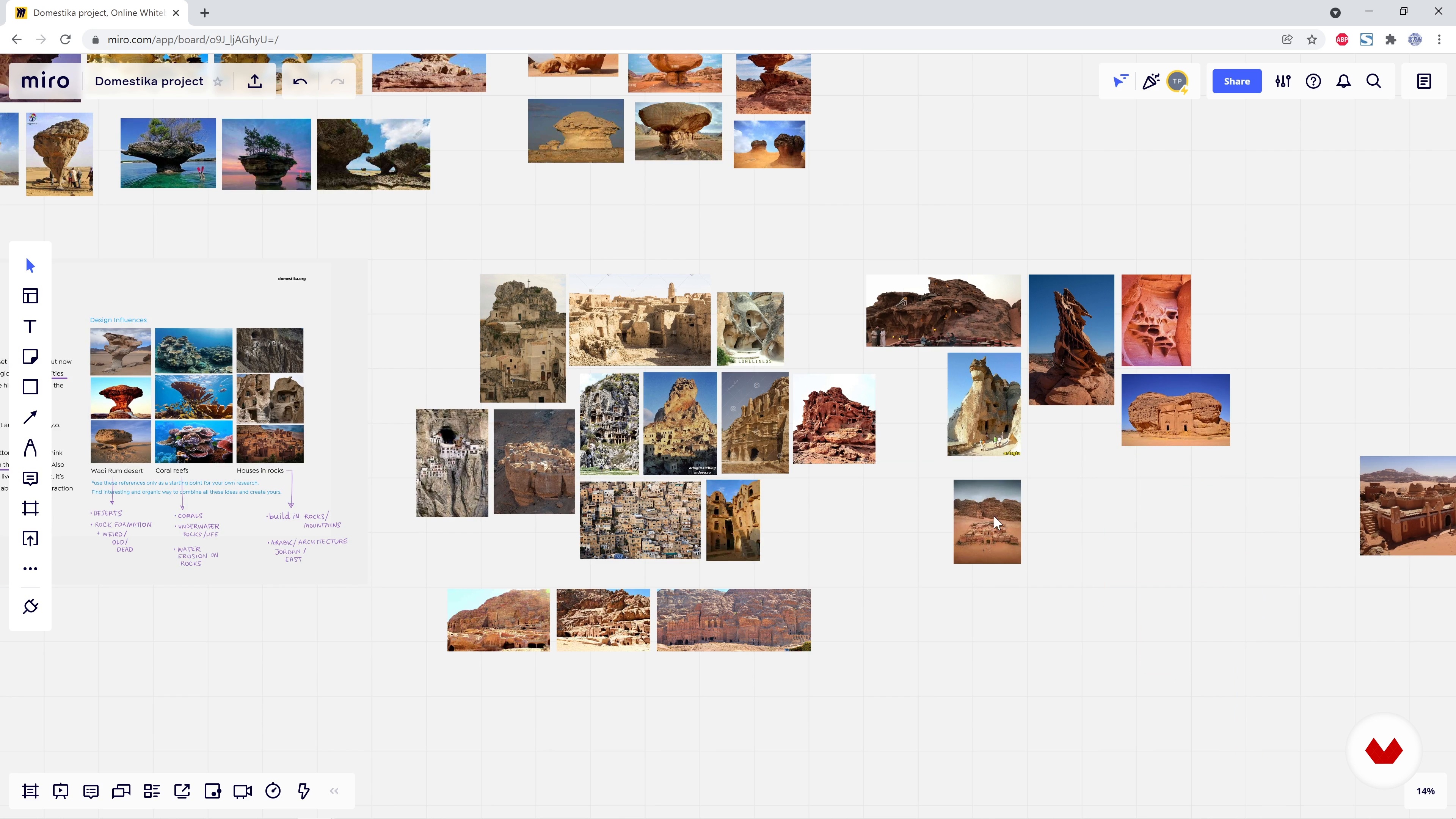Click the Export board upload icon
The image size is (1456, 819).
[x=255, y=82]
